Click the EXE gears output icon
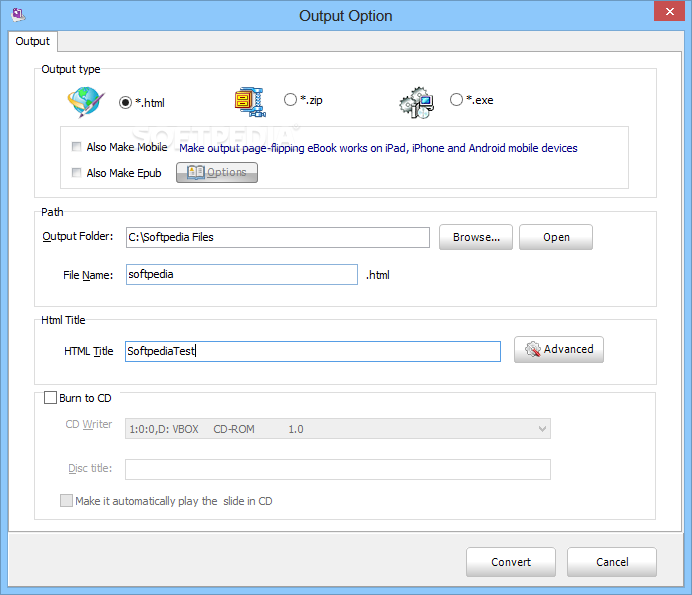This screenshot has width=692, height=595. pos(417,102)
